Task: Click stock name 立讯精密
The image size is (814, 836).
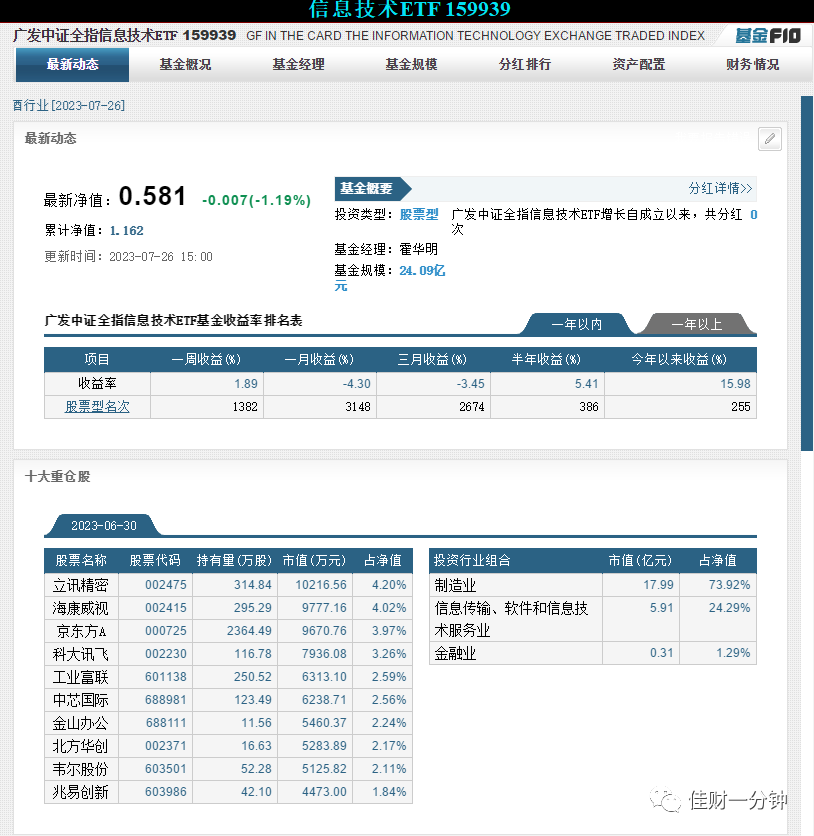Action: coord(81,585)
